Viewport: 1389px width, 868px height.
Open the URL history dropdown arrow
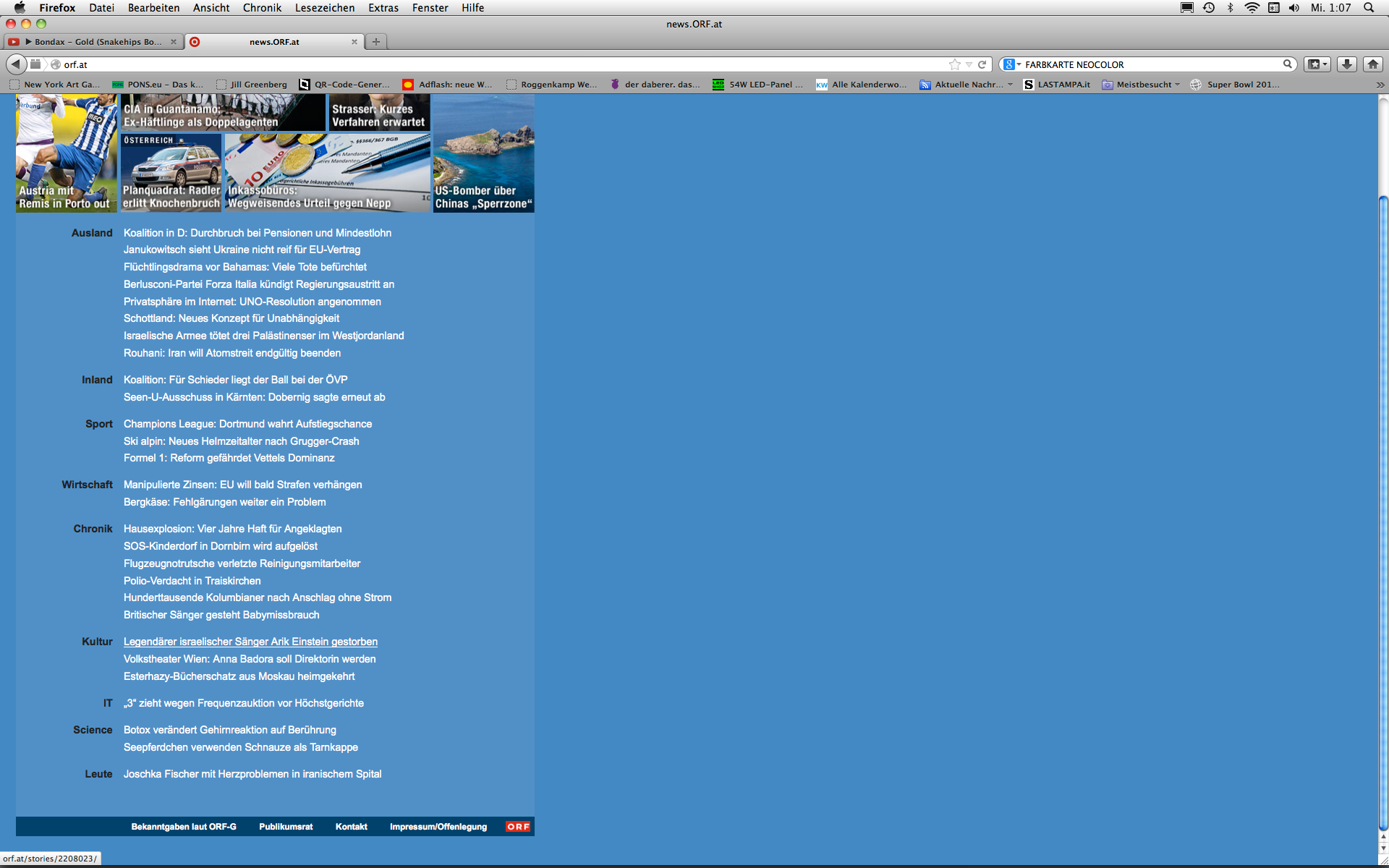(x=969, y=64)
